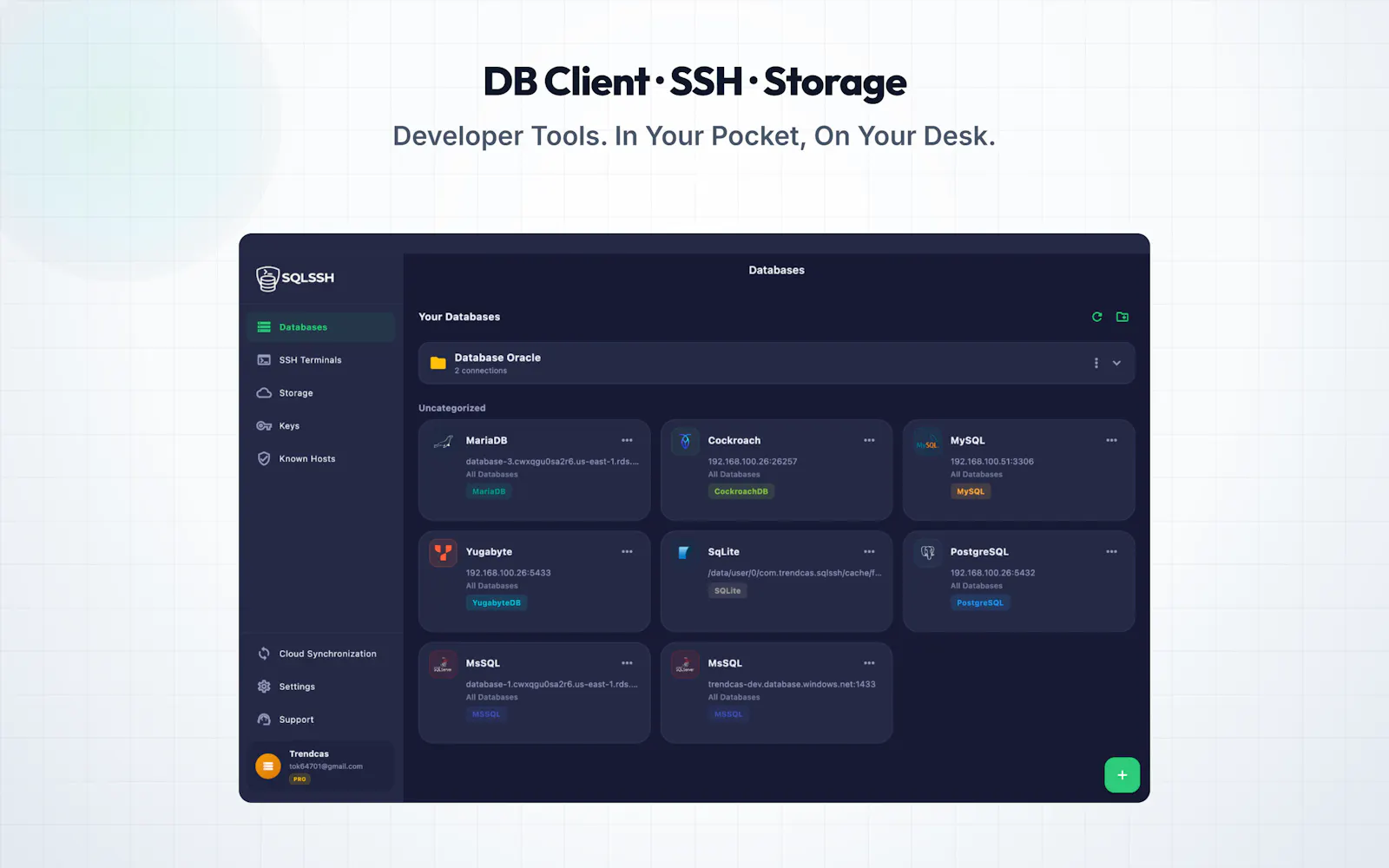Open MariaDB card more options
The height and width of the screenshot is (868, 1389).
tap(627, 440)
